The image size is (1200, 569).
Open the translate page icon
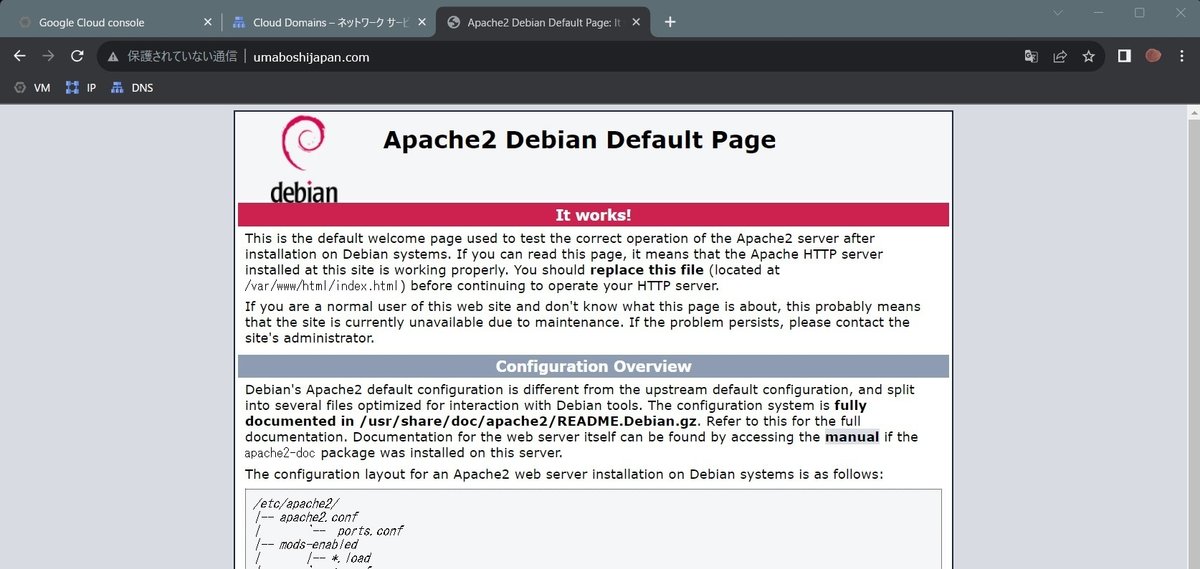coord(1031,56)
